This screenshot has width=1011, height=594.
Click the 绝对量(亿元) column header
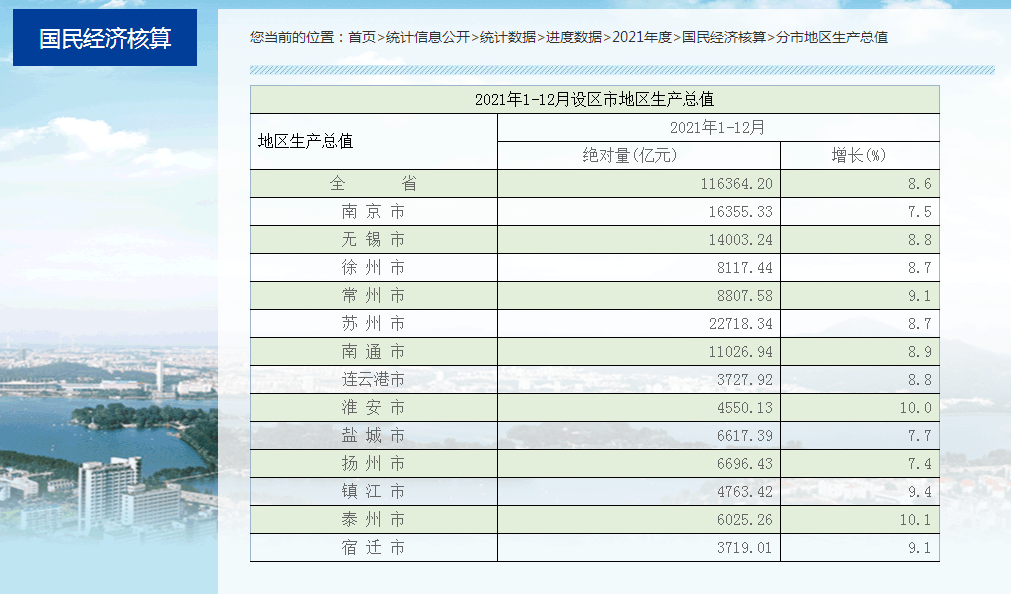[637, 156]
